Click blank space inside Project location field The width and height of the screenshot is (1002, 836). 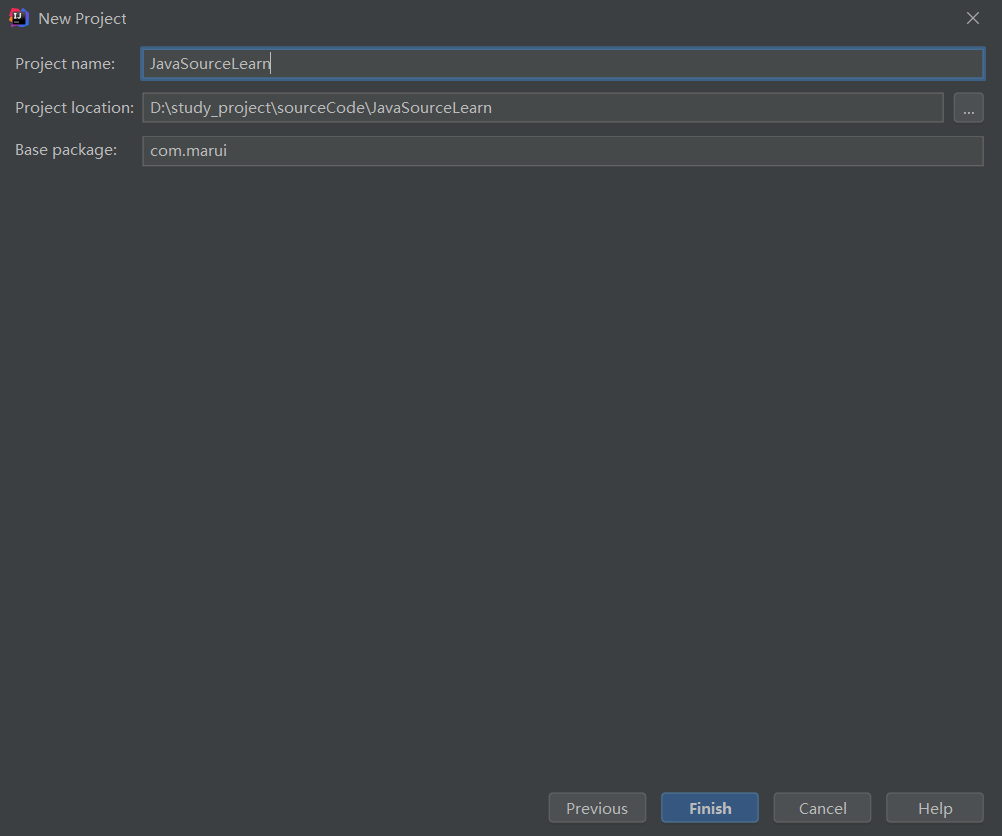(720, 108)
